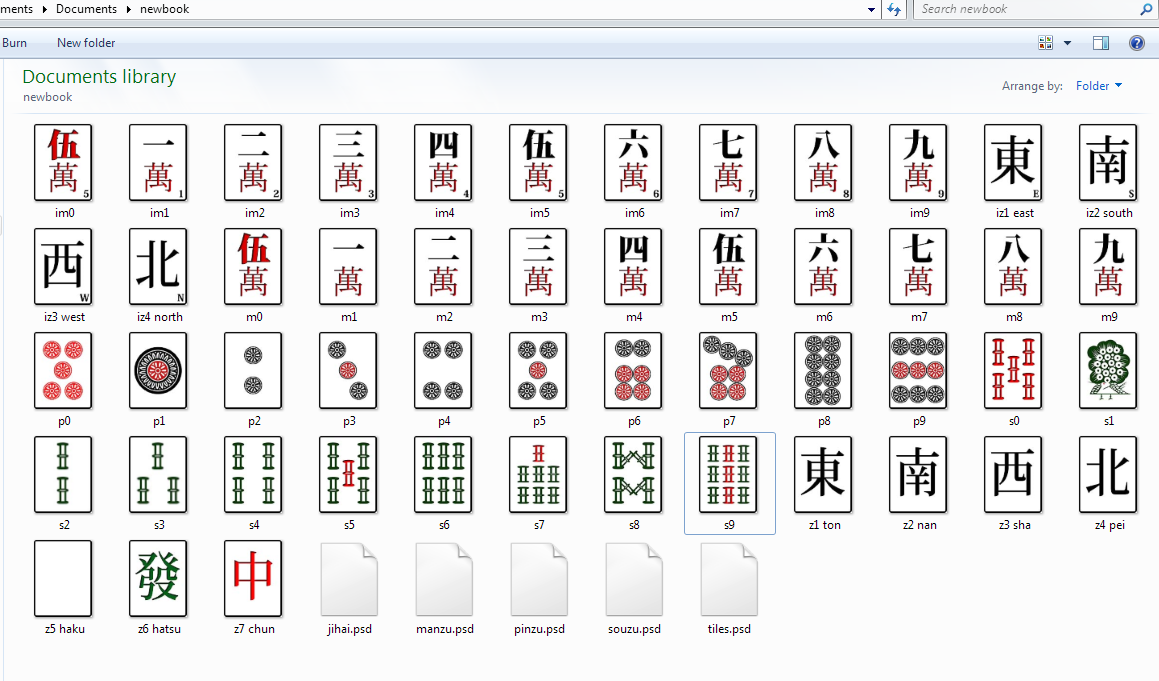Click the file name label s7

[x=540, y=525]
